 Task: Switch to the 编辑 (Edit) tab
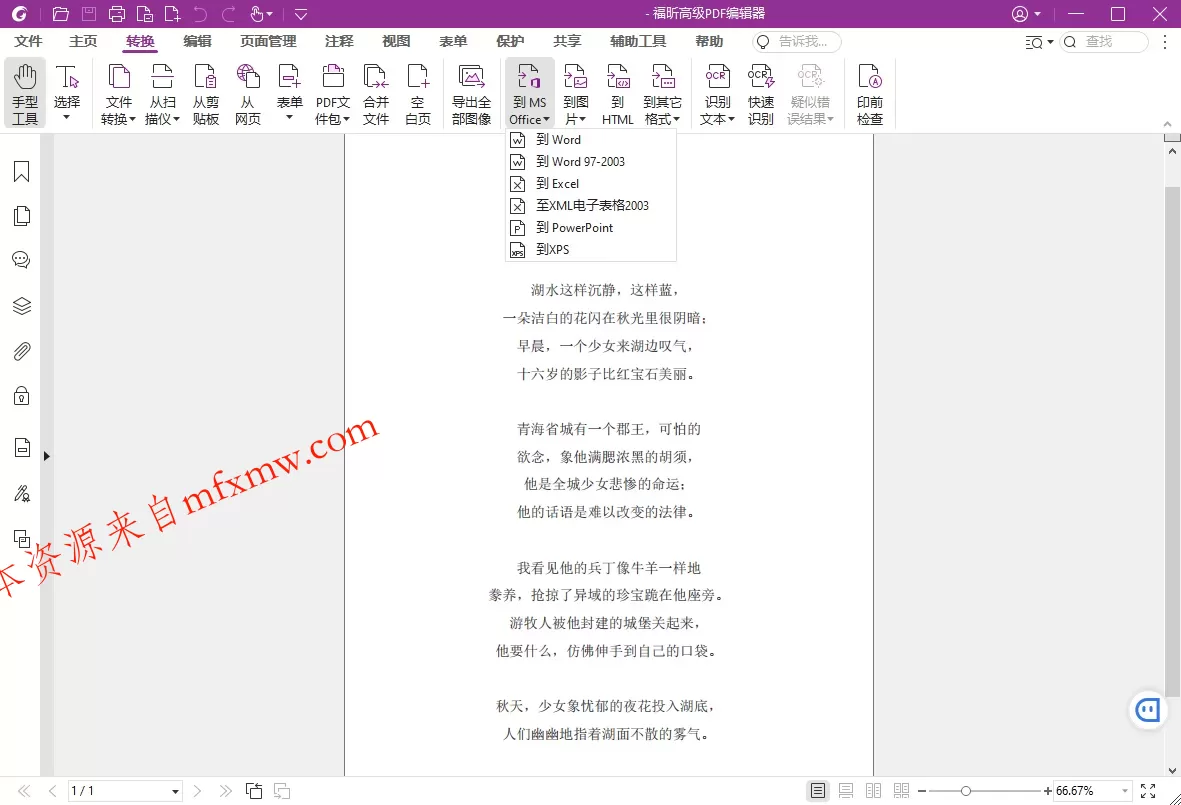[x=197, y=41]
